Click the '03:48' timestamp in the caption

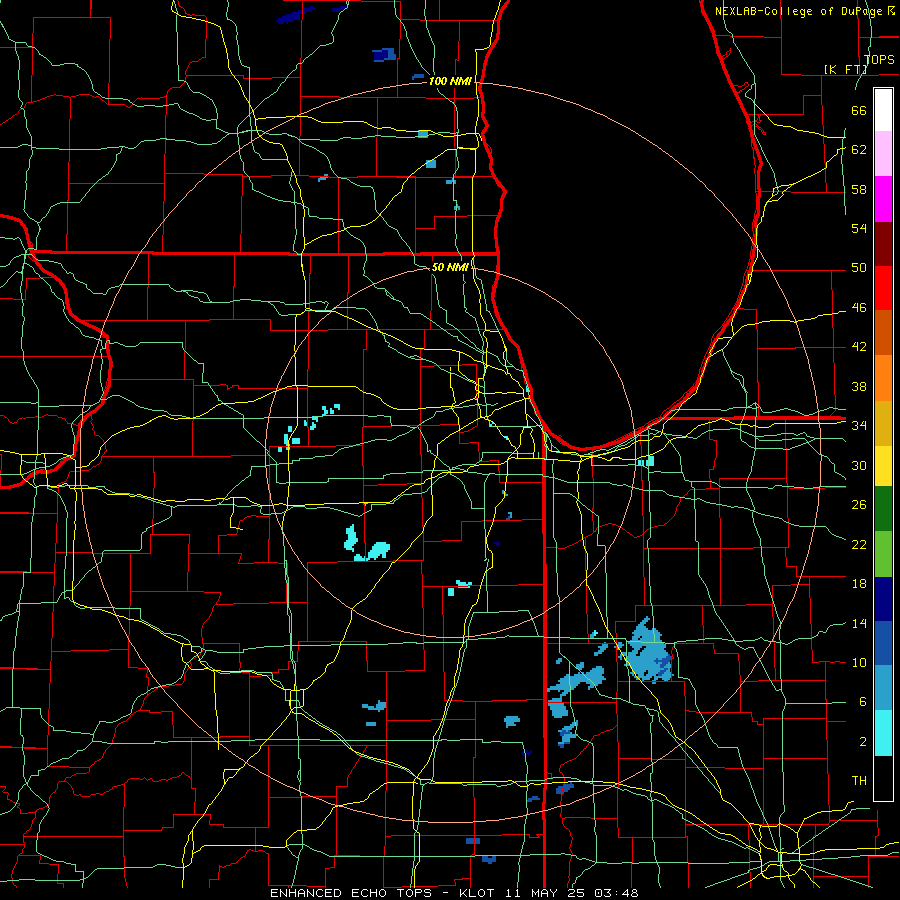[616, 893]
